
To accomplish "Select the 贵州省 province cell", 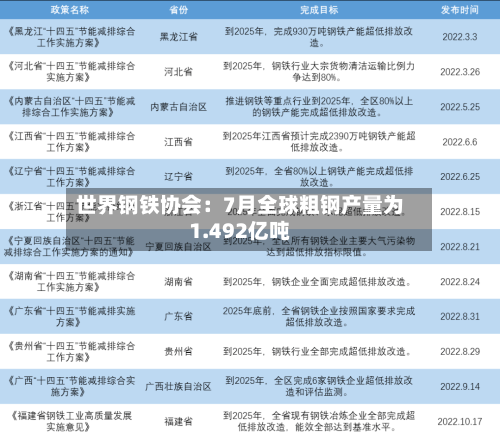I will pos(178,351).
